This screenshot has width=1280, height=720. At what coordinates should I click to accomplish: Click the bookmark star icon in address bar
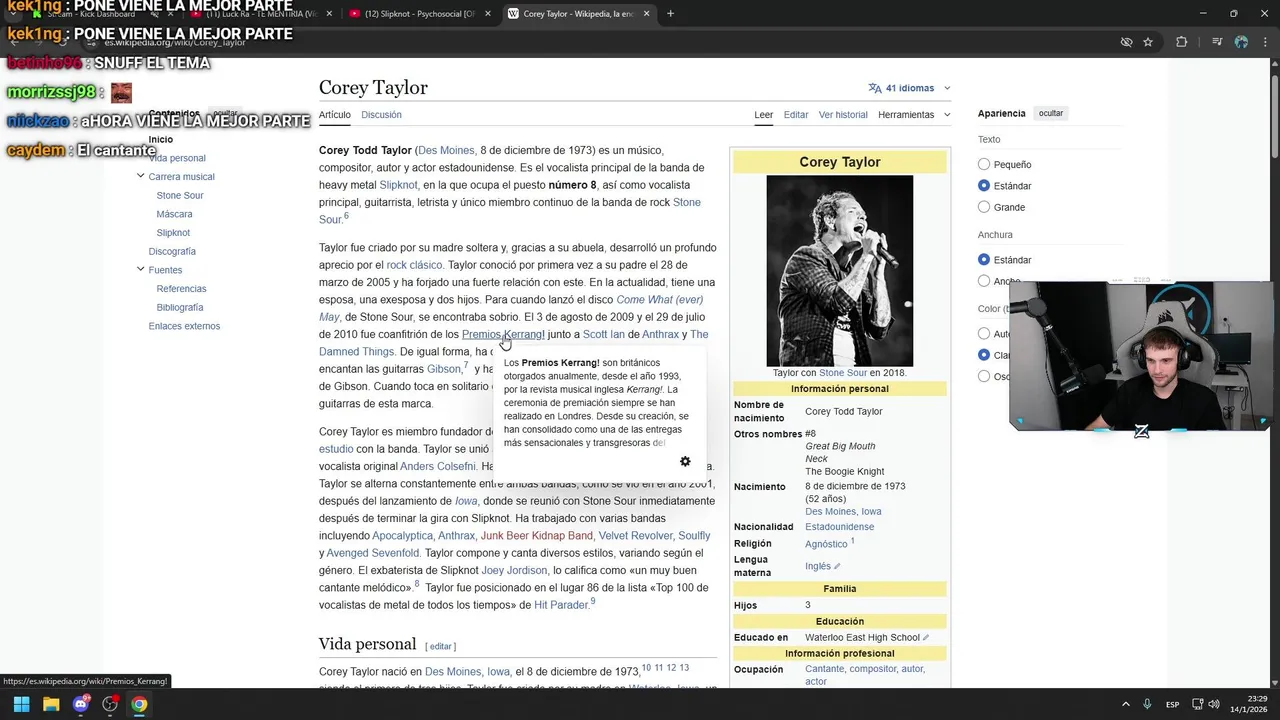coord(1148,42)
